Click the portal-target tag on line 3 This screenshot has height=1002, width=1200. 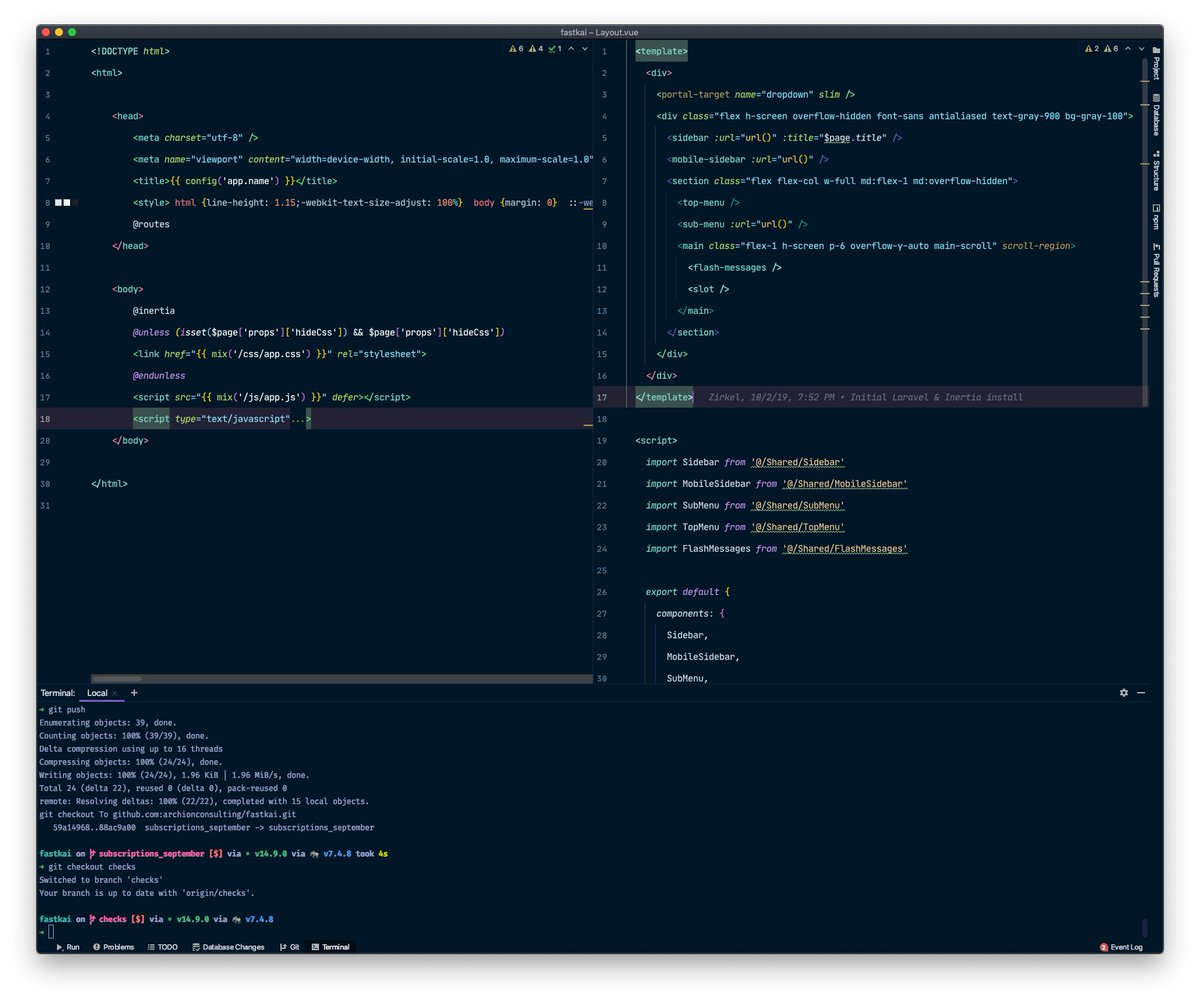pyautogui.click(x=756, y=95)
